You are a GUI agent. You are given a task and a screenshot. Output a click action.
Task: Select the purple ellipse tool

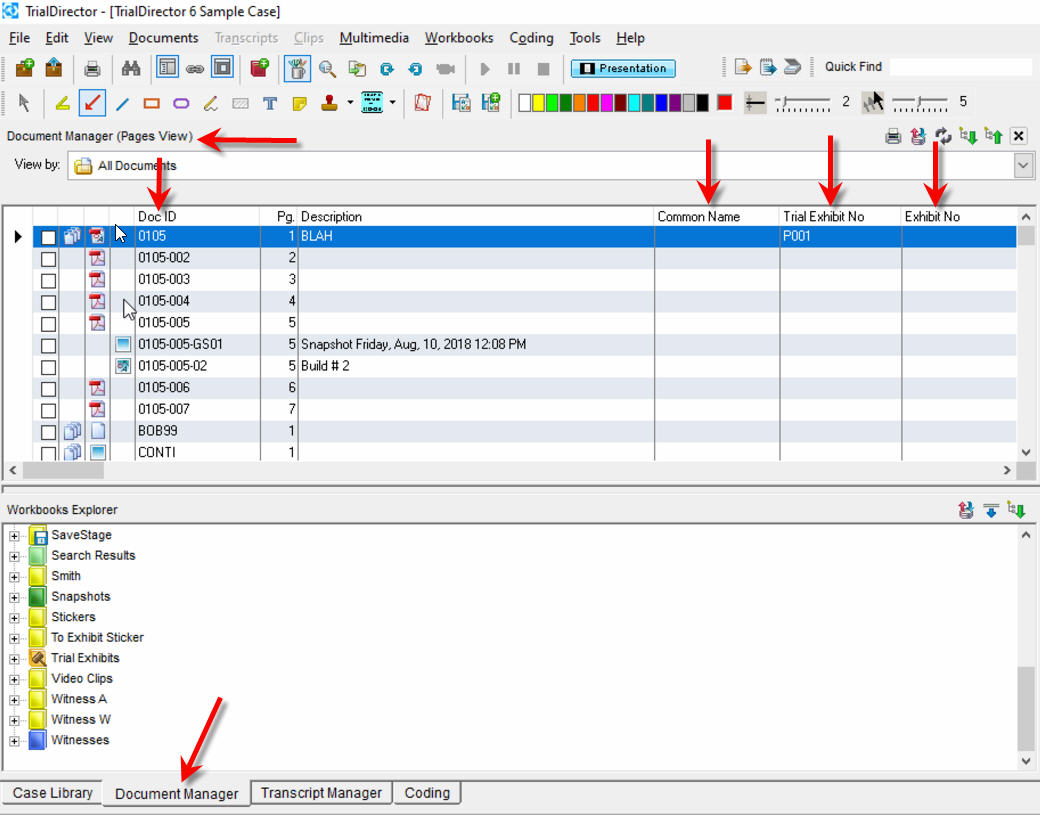[x=181, y=103]
